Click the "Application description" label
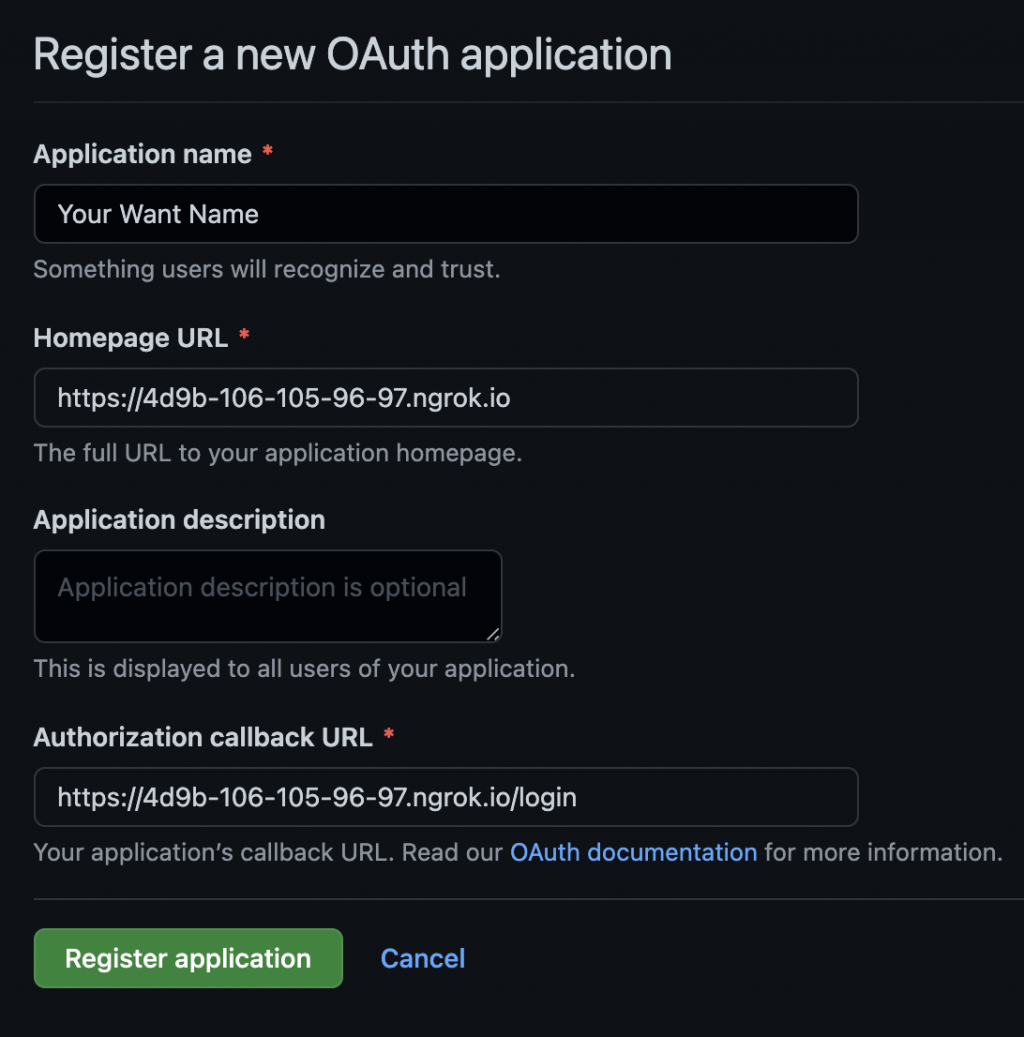Image resolution: width=1024 pixels, height=1037 pixels. pyautogui.click(x=179, y=520)
